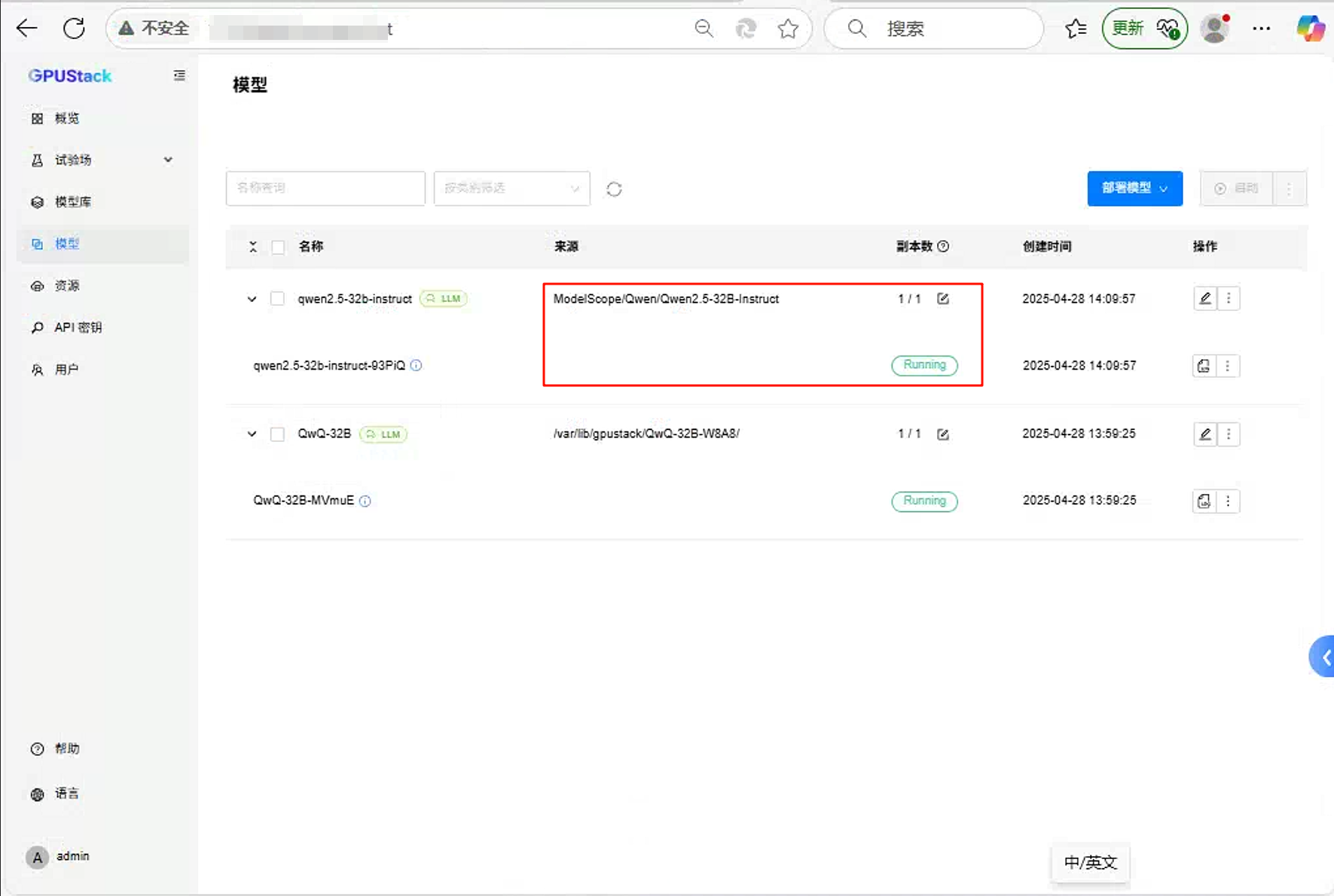Open the category filter dropdown
The image size is (1334, 896).
click(x=512, y=188)
